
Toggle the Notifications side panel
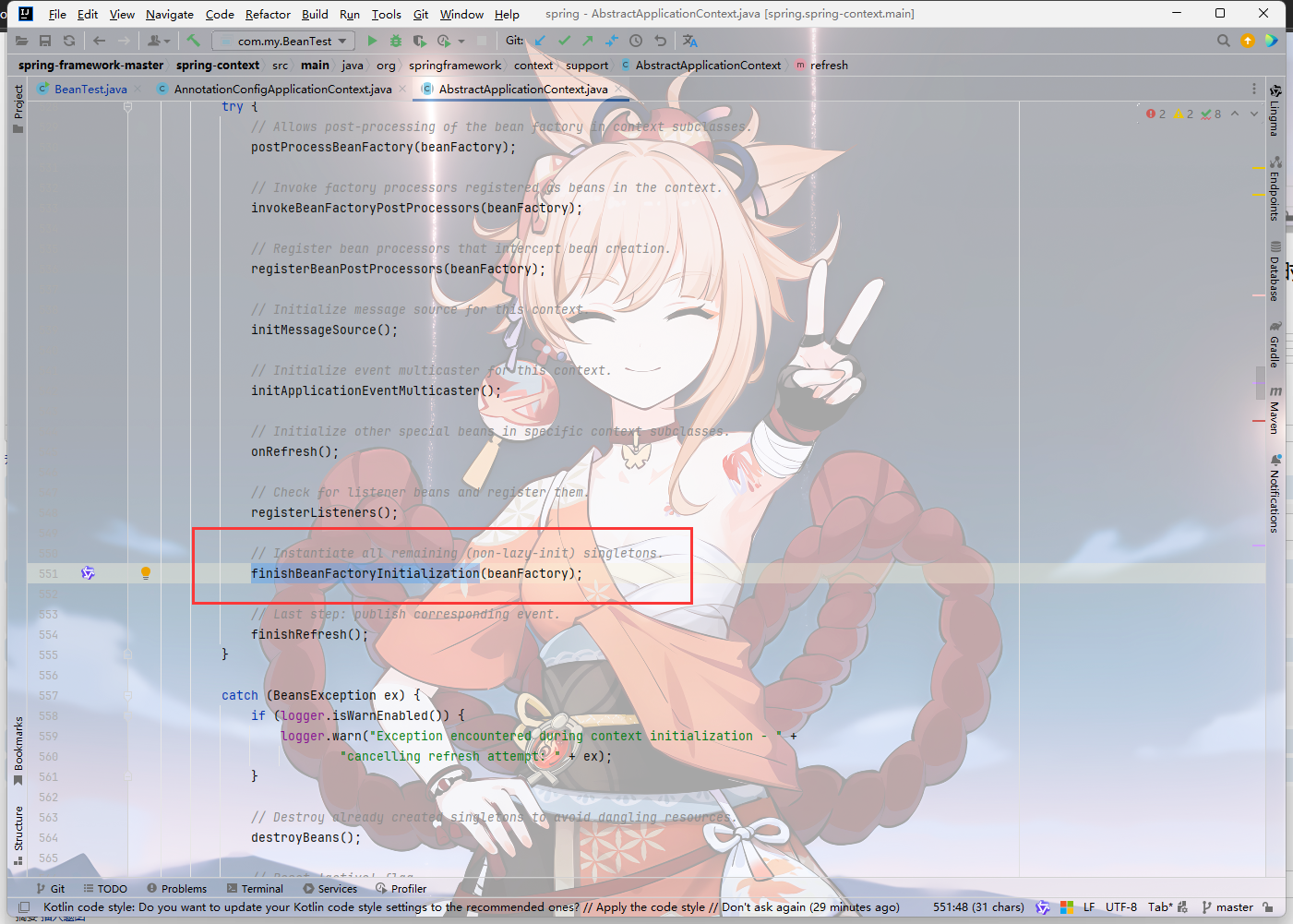1275,494
